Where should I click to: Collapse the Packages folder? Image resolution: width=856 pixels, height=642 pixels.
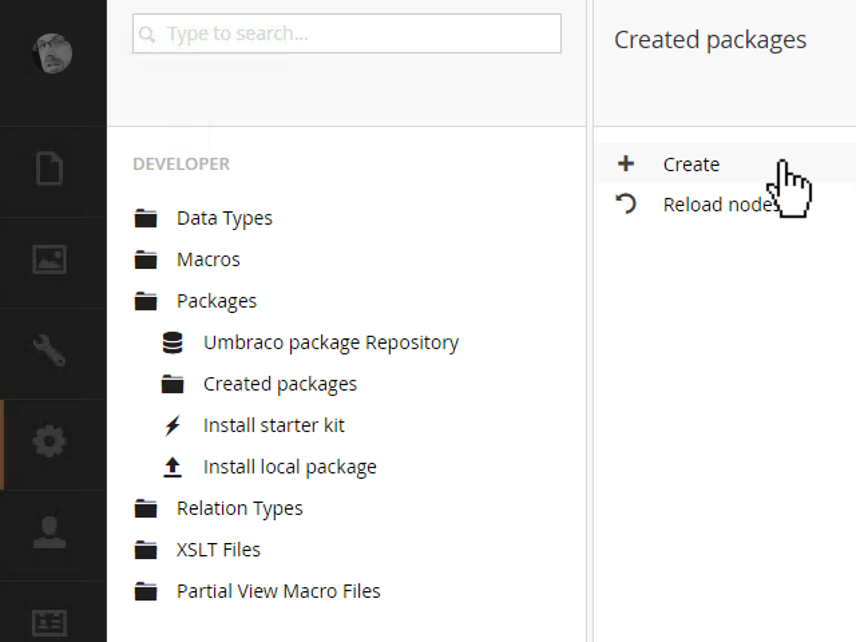tap(216, 301)
